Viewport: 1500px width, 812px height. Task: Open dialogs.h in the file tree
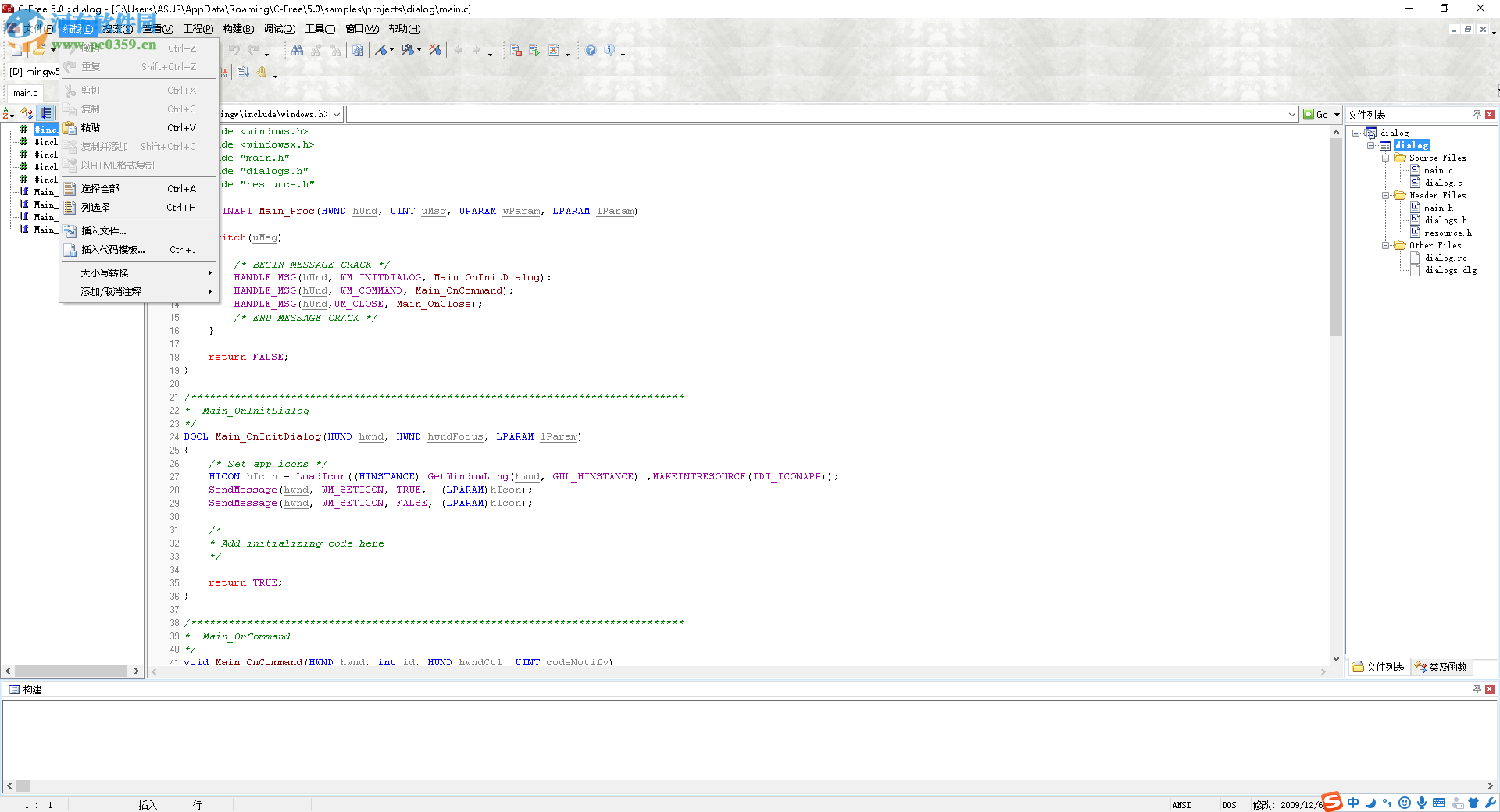[x=1445, y=220]
